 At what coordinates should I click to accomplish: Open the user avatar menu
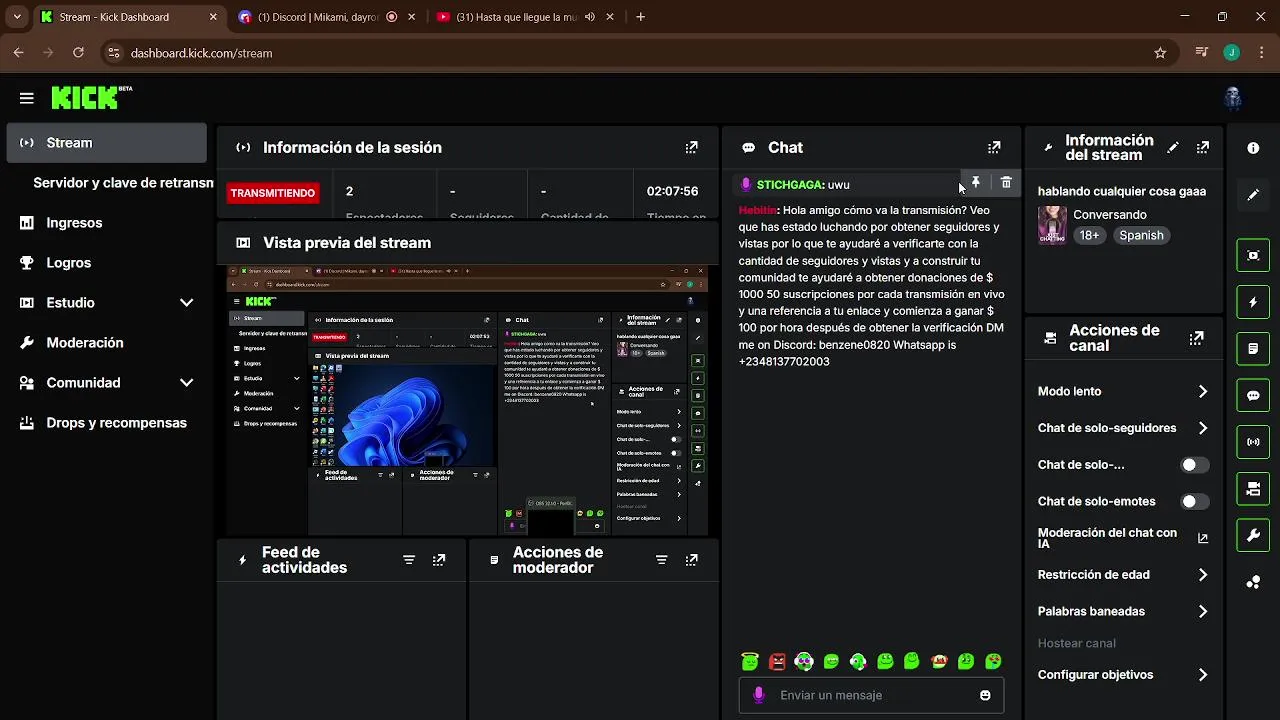[1233, 98]
